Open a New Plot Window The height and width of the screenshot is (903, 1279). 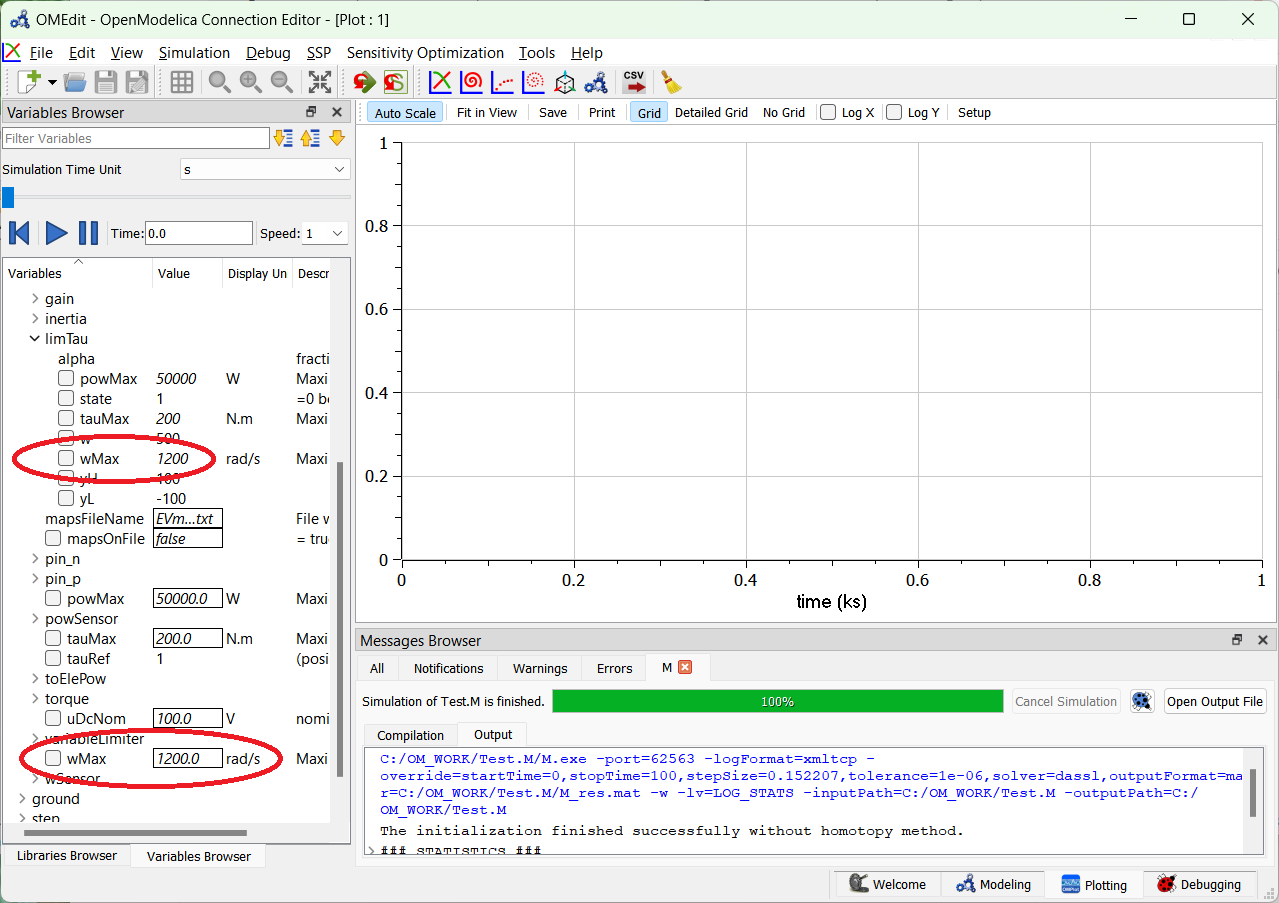click(x=440, y=82)
